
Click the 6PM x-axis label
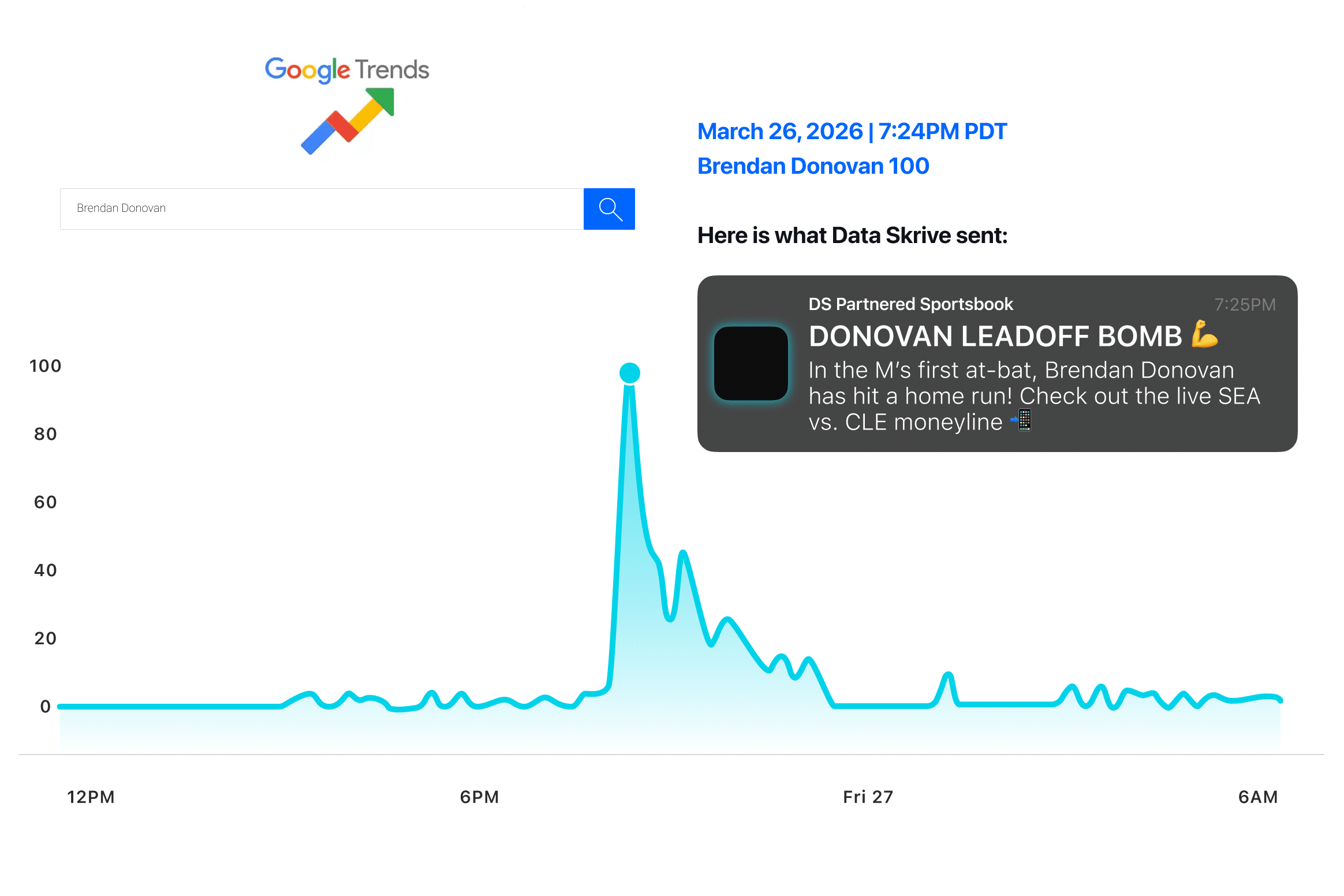point(479,797)
